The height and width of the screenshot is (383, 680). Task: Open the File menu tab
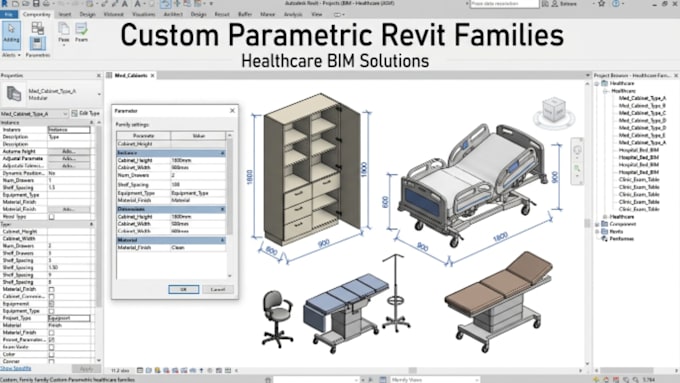click(x=9, y=14)
